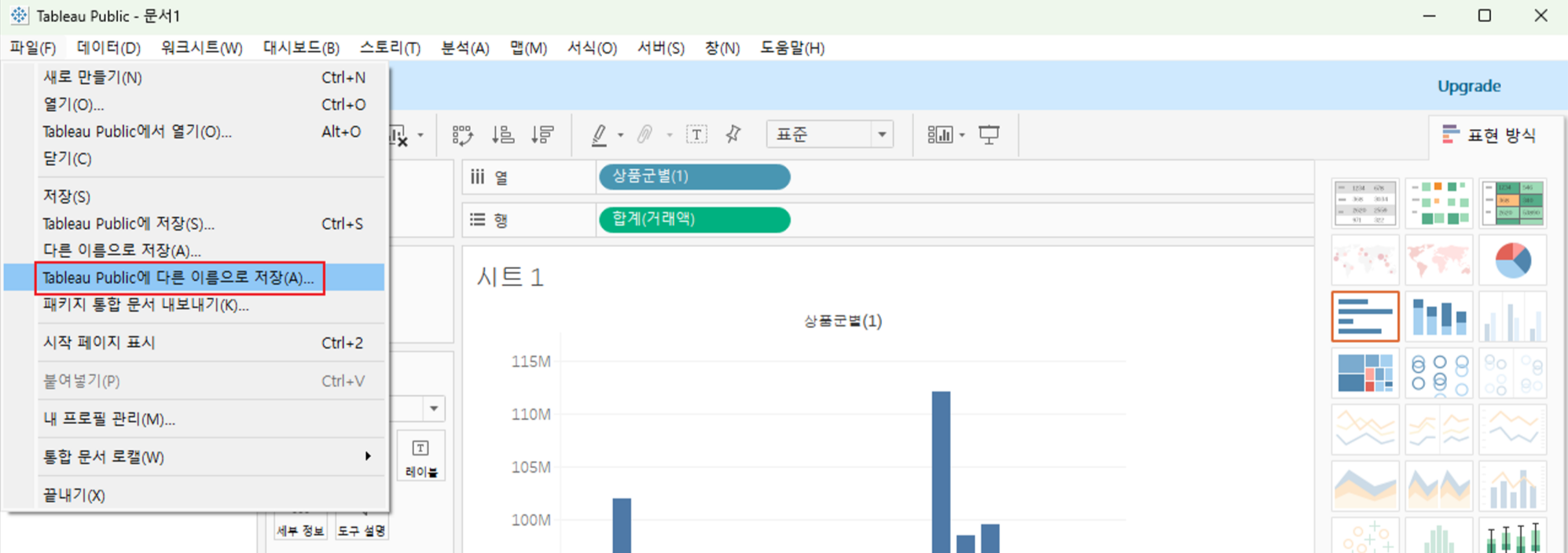Click the sort descending toolbar icon
This screenshot has width=1568, height=553.
tap(542, 135)
